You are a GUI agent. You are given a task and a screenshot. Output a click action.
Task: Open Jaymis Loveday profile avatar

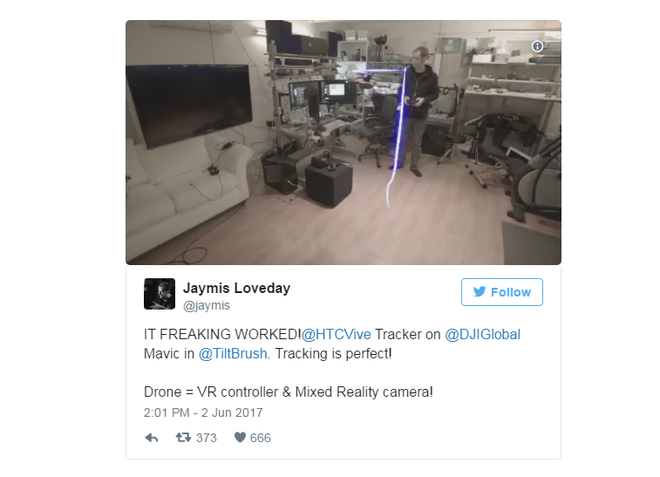point(160,294)
